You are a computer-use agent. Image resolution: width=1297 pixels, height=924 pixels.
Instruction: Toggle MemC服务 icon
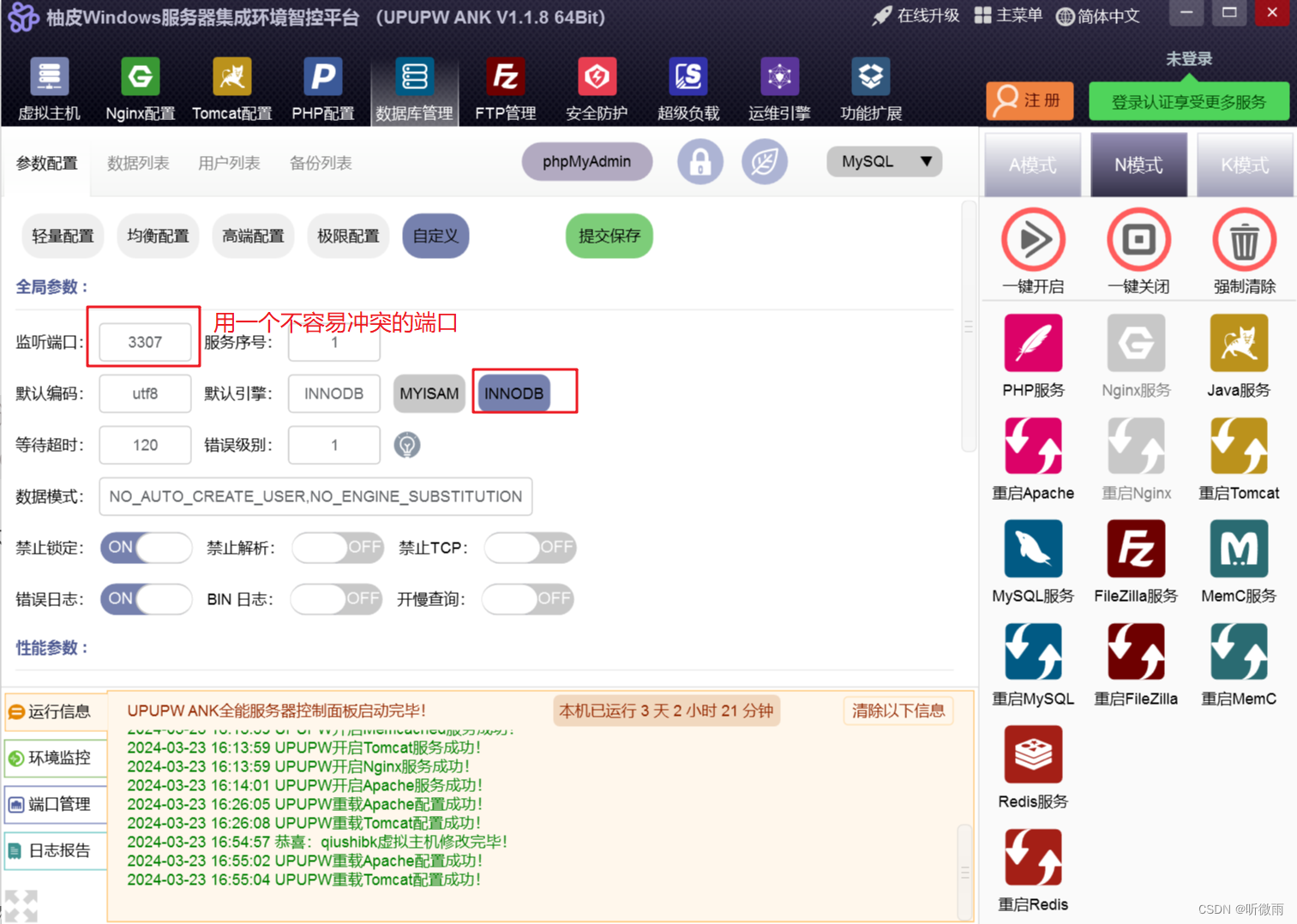(x=1239, y=549)
